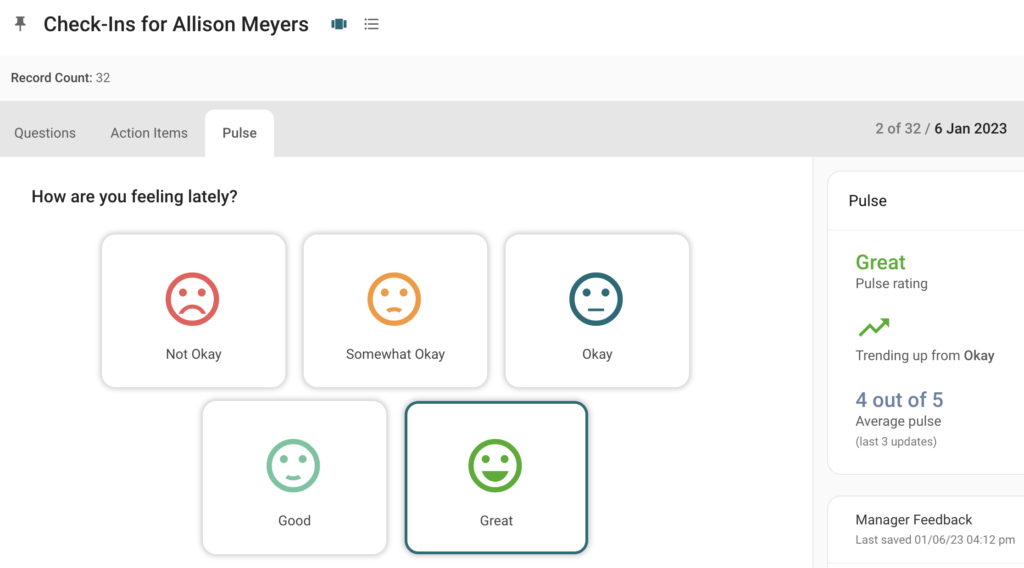
Task: Click the 4 out of 5 average pulse
Action: pyautogui.click(x=899, y=400)
